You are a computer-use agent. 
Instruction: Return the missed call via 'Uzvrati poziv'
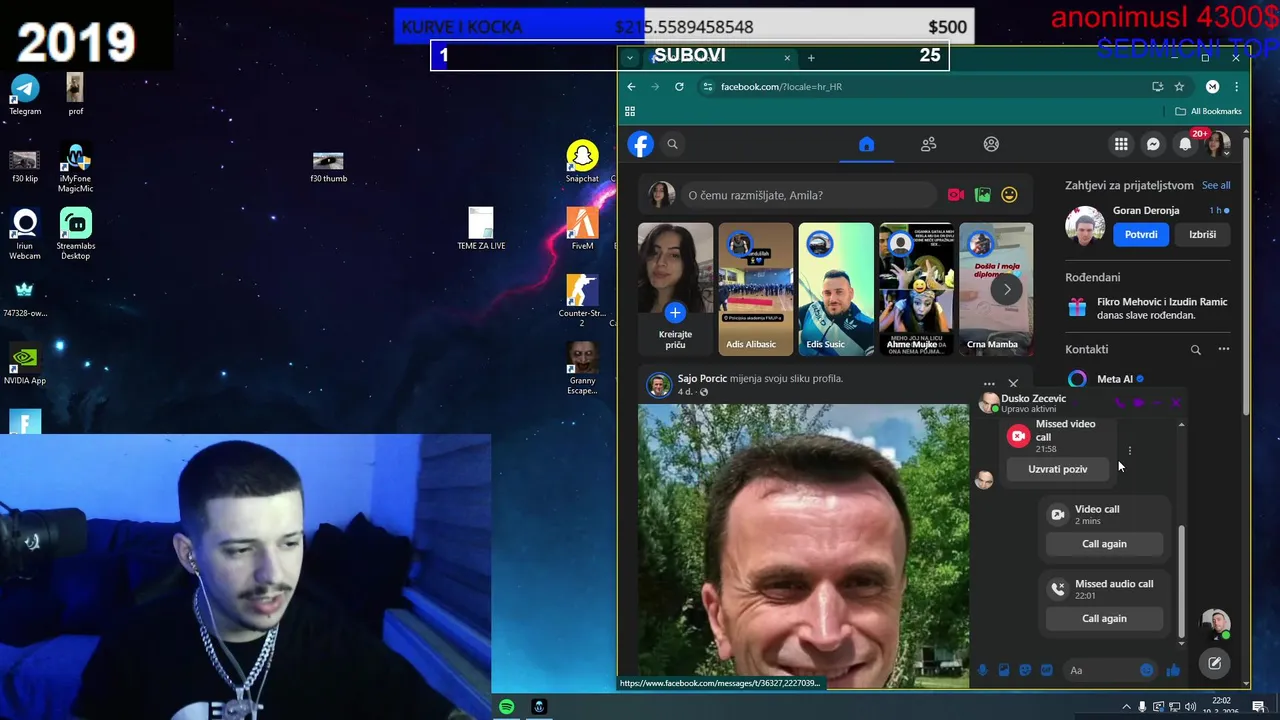pyautogui.click(x=1057, y=469)
